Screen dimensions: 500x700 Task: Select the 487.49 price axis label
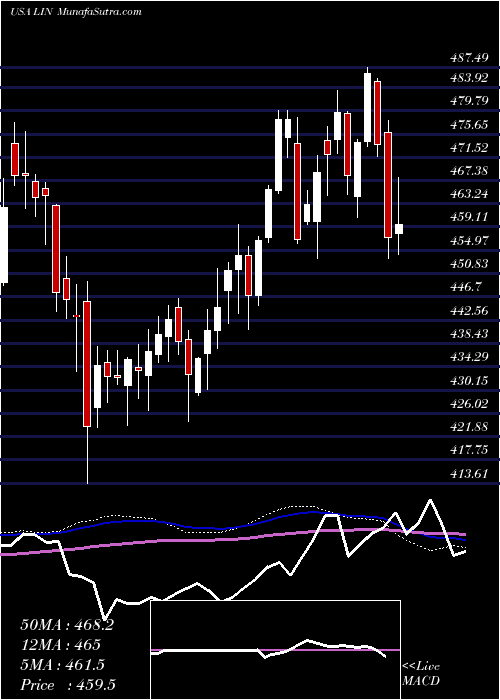(469, 57)
